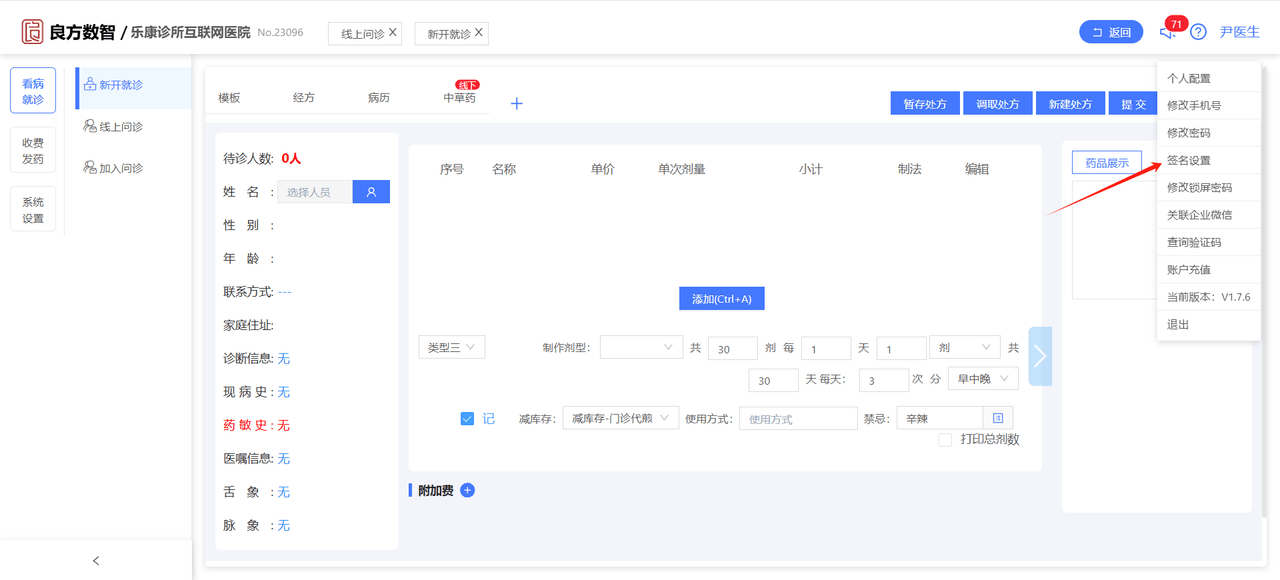Click the 新建处方 button
The image size is (1280, 580).
click(1071, 104)
